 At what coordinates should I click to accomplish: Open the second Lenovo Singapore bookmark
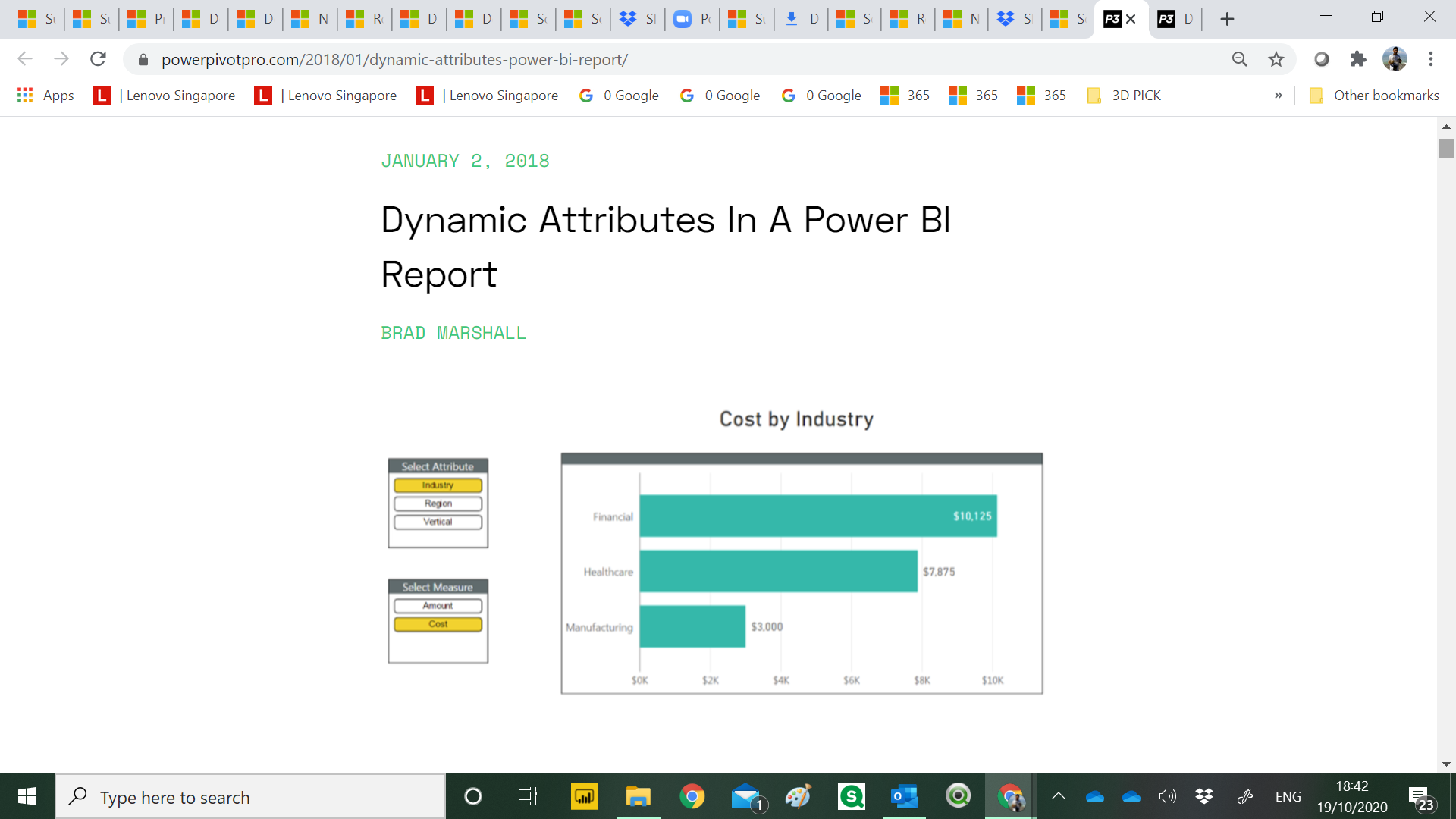[x=325, y=96]
